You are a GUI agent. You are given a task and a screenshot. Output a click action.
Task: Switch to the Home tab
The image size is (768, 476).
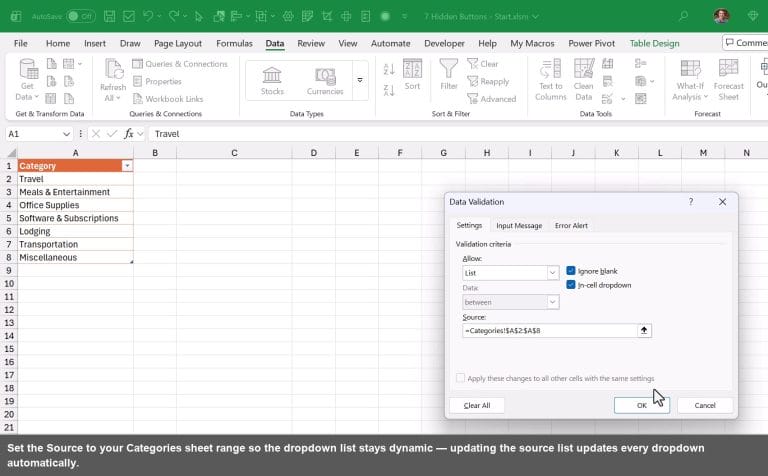(x=58, y=43)
